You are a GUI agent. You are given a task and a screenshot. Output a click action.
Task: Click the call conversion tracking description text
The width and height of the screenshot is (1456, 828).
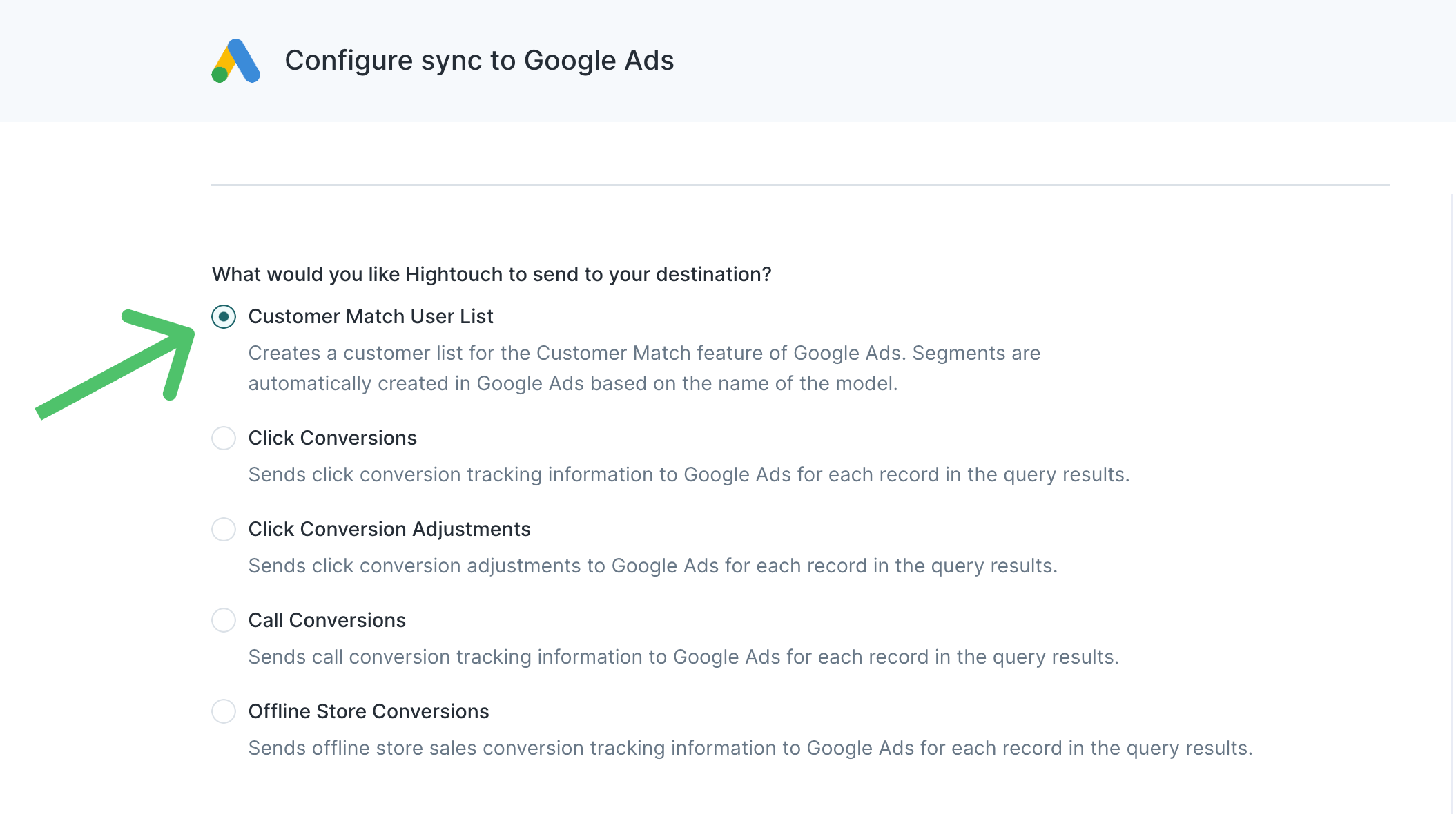pyautogui.click(x=683, y=657)
